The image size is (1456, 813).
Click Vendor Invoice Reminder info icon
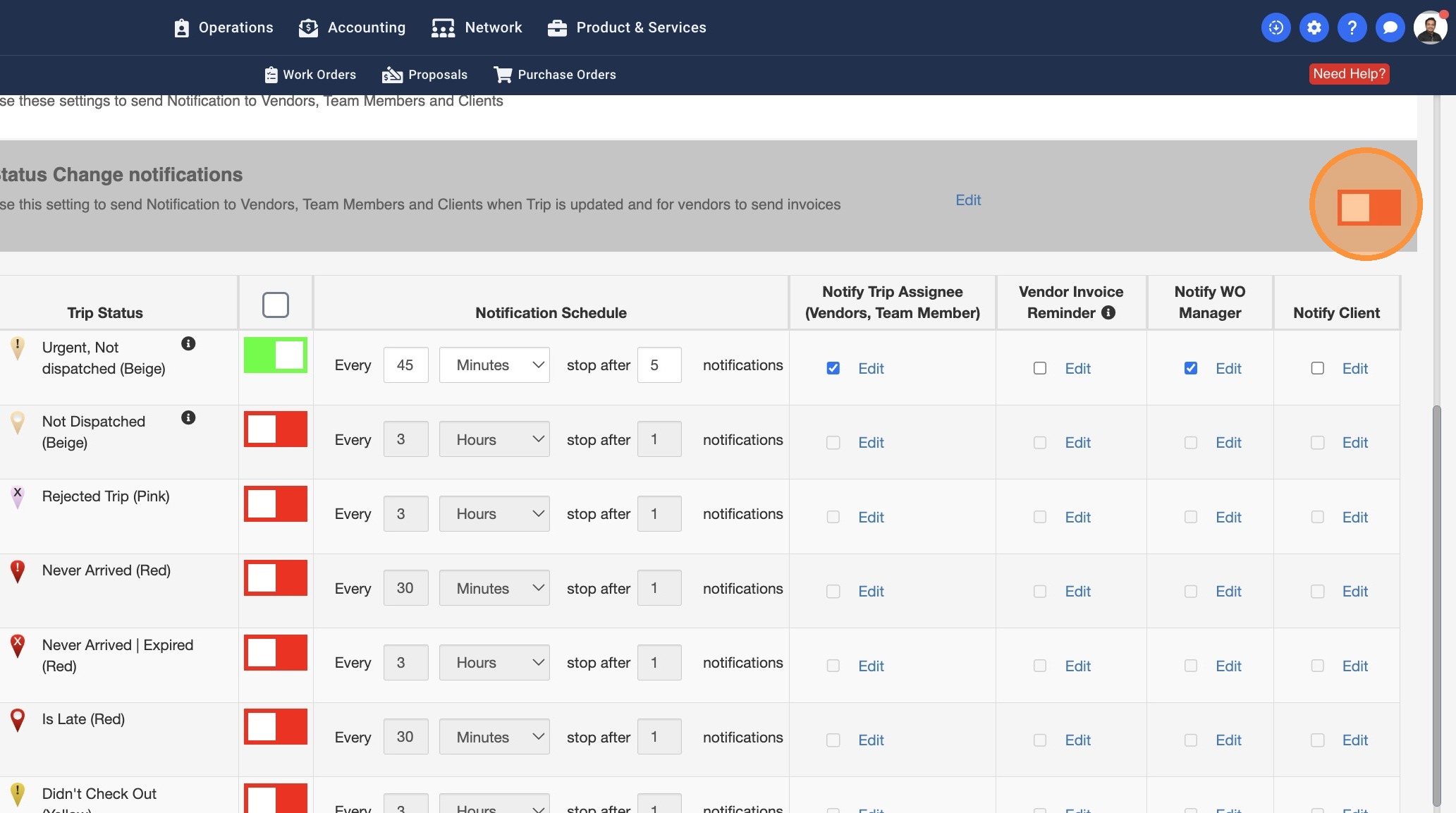(1108, 312)
